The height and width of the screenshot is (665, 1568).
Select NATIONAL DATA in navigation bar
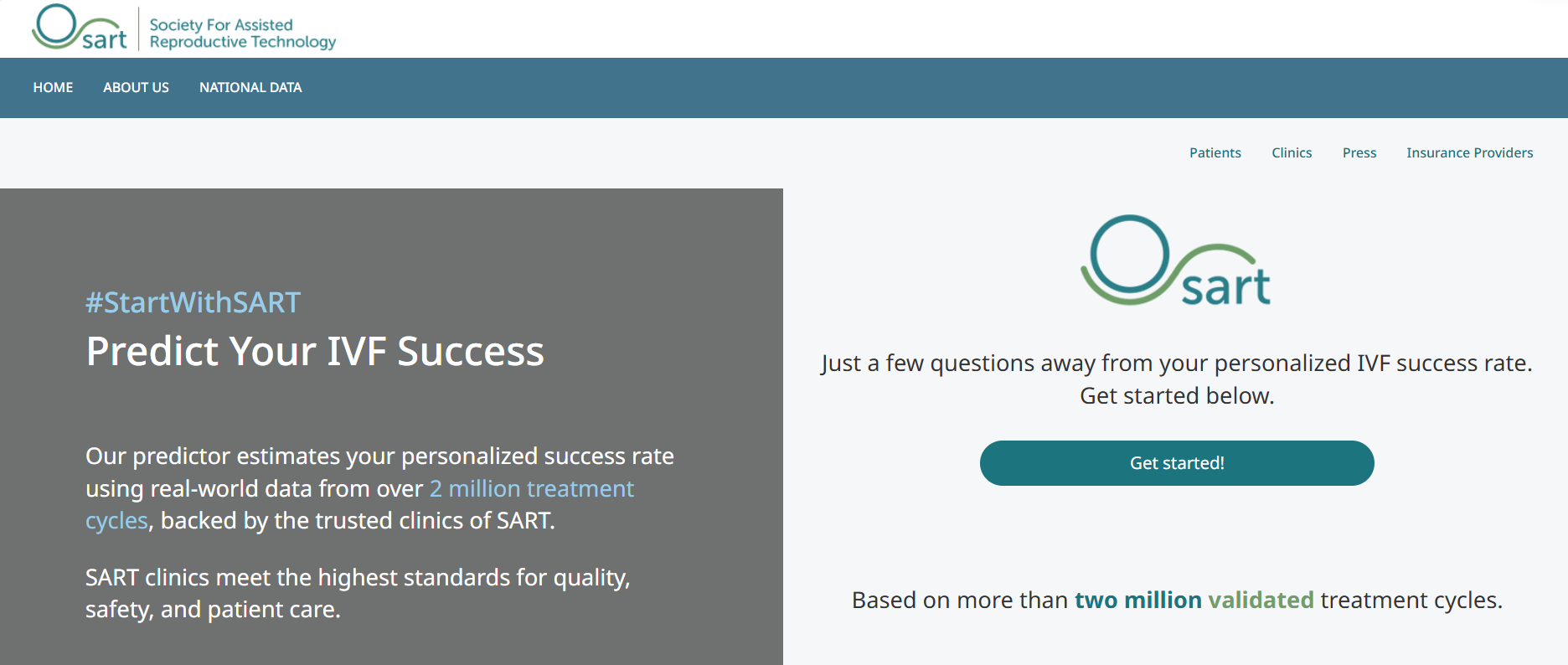250,87
